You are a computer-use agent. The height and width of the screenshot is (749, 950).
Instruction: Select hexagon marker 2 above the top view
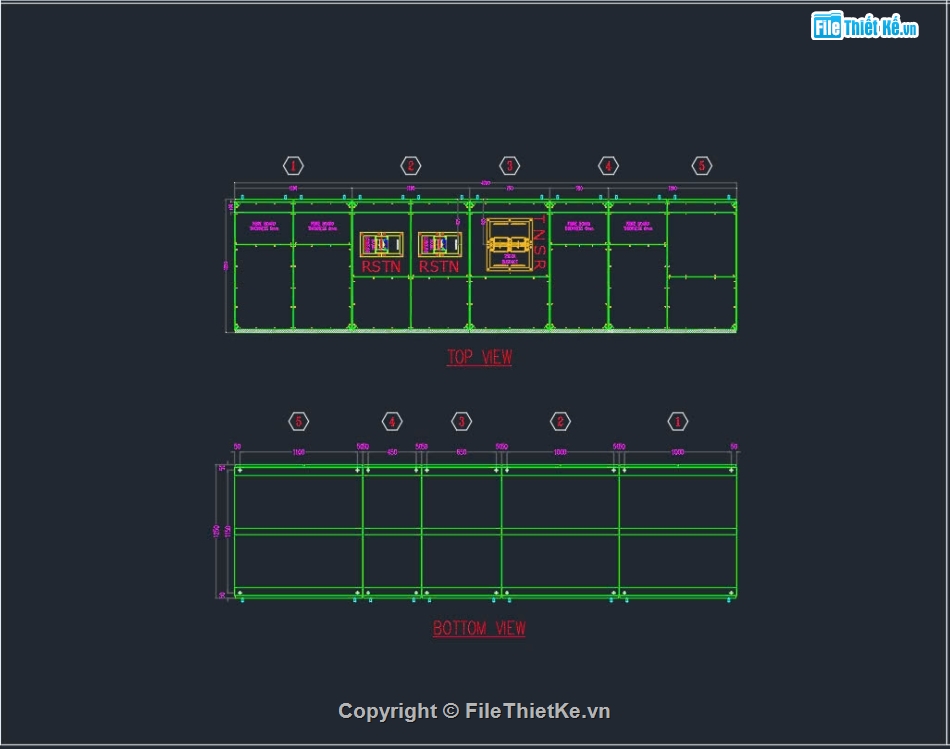410,165
